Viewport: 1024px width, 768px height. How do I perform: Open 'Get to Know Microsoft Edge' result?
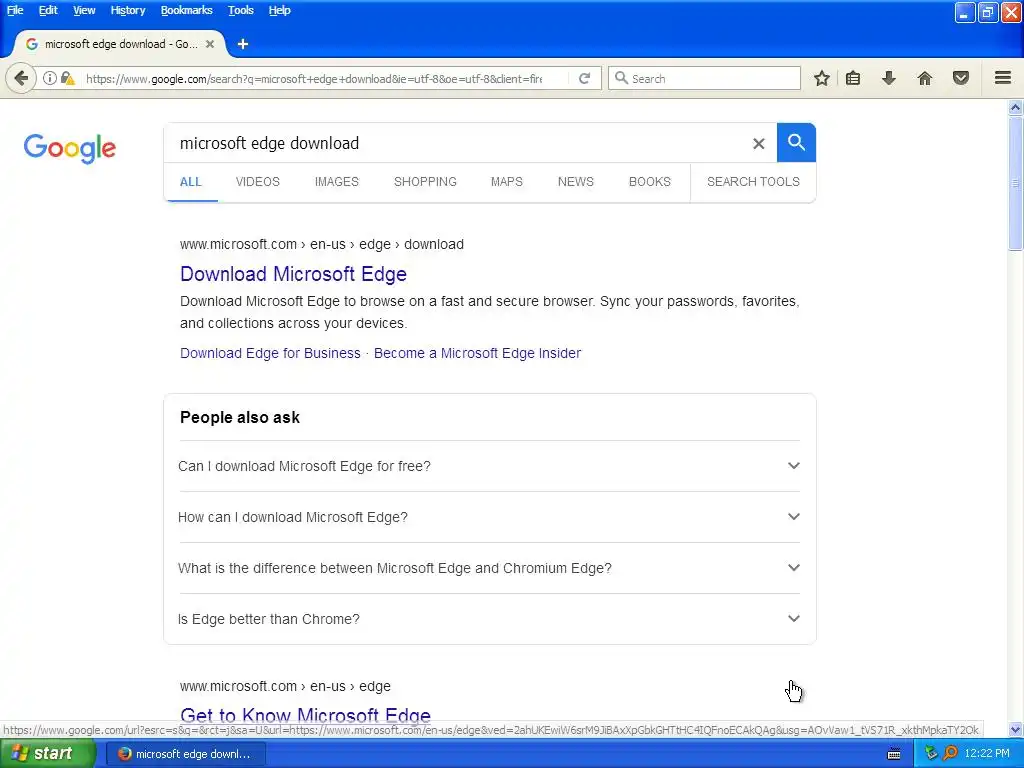coord(305,714)
